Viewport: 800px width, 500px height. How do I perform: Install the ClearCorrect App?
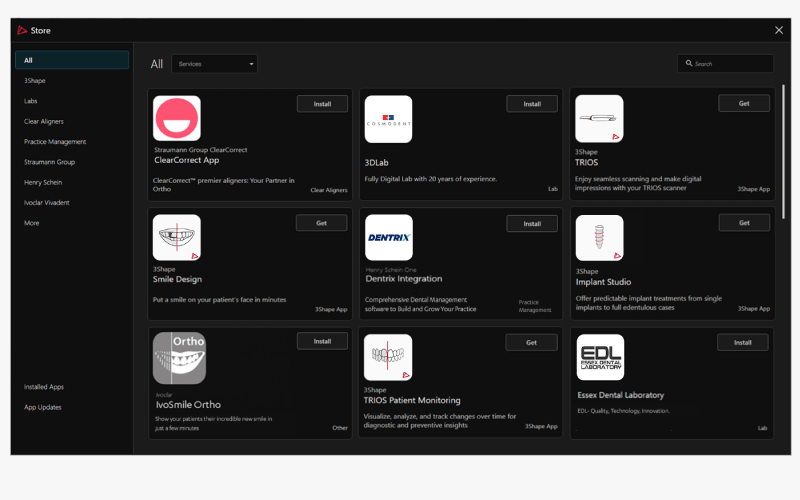pos(322,104)
